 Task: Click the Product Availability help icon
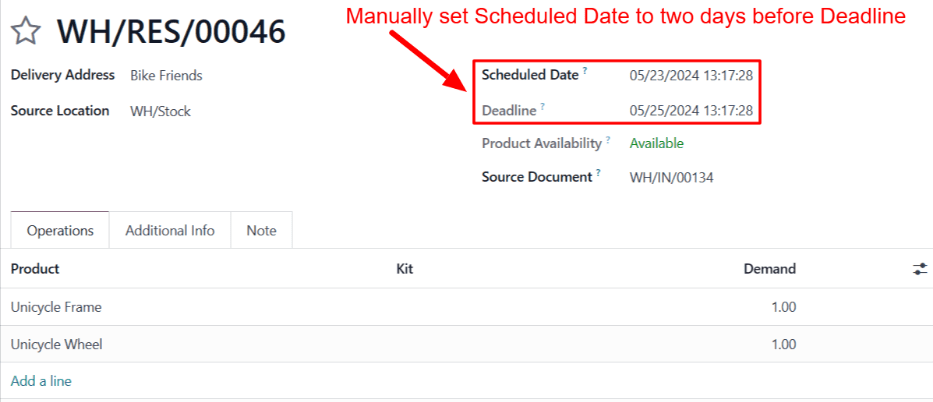pos(607,140)
